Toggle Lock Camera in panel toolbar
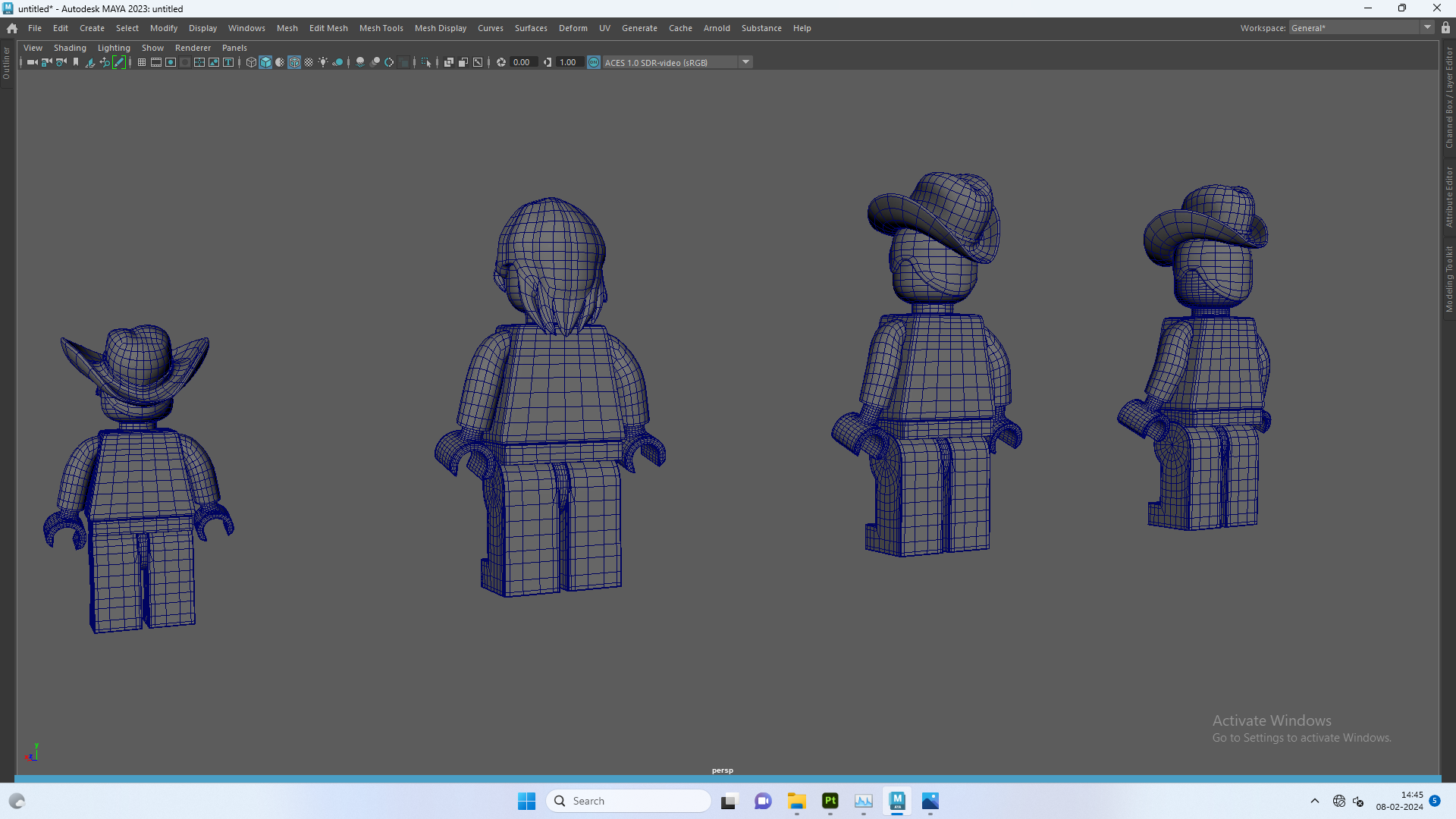 [47, 62]
